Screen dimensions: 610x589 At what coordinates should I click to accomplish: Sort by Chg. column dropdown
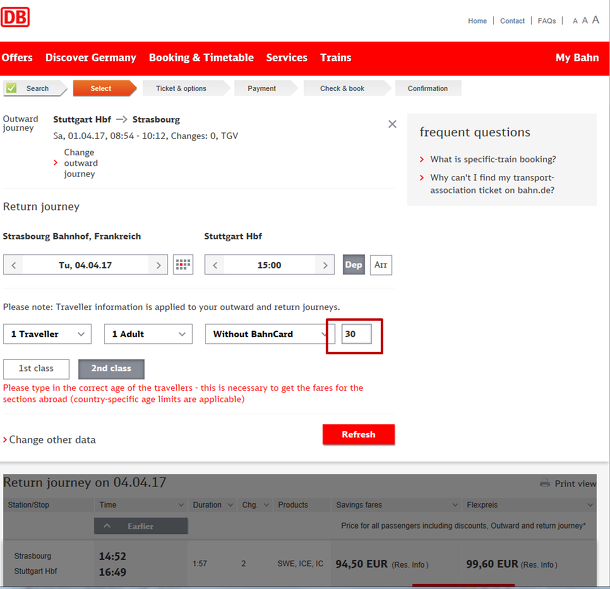(x=266, y=505)
